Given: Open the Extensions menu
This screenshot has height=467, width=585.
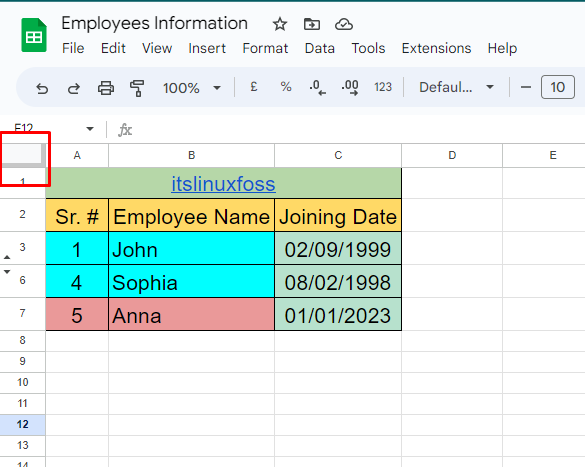Looking at the screenshot, I should coord(436,48).
